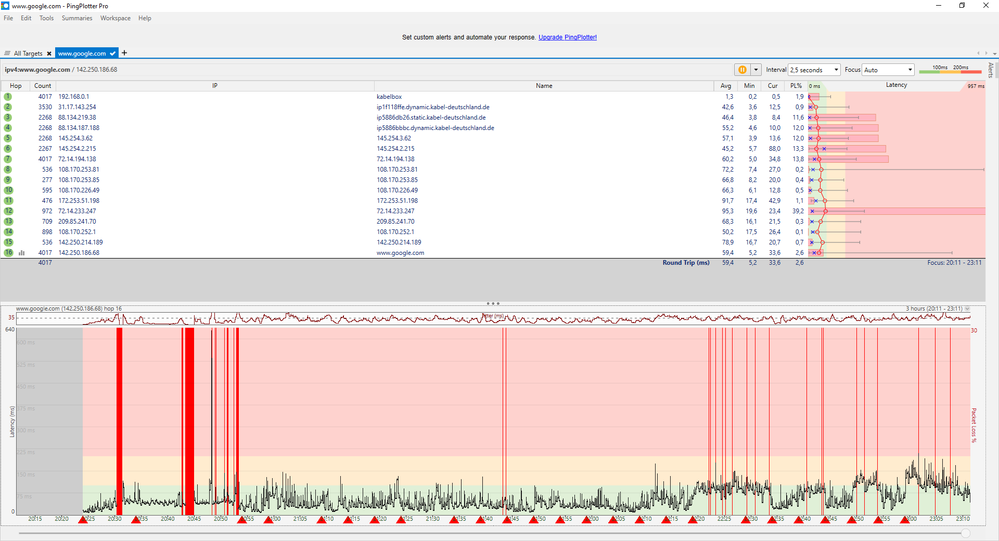The height and width of the screenshot is (541, 999).
Task: Click www.google.com name in hop 16 row
Action: [400, 253]
